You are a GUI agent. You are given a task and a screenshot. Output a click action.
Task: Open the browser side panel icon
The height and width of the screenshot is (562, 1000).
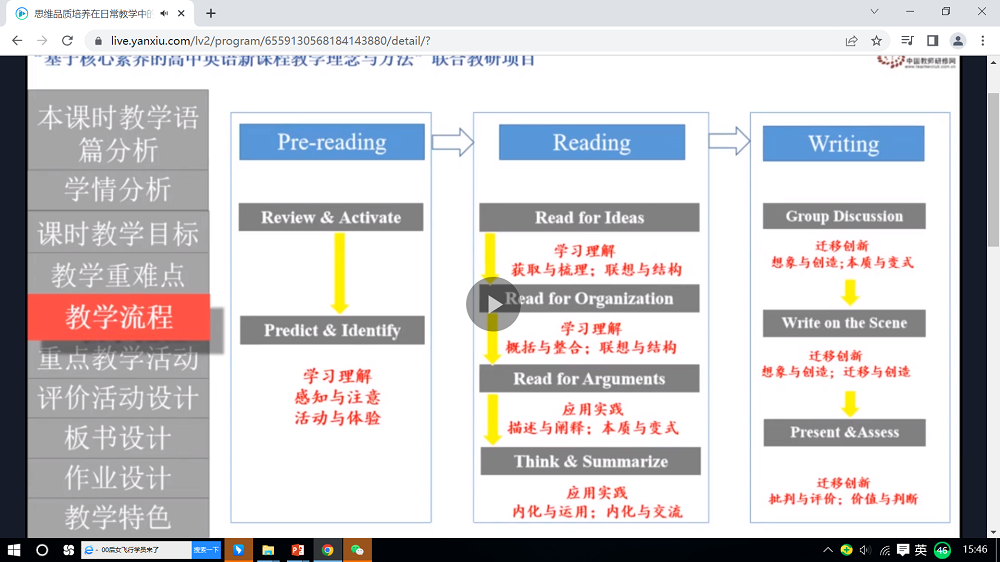tap(932, 41)
